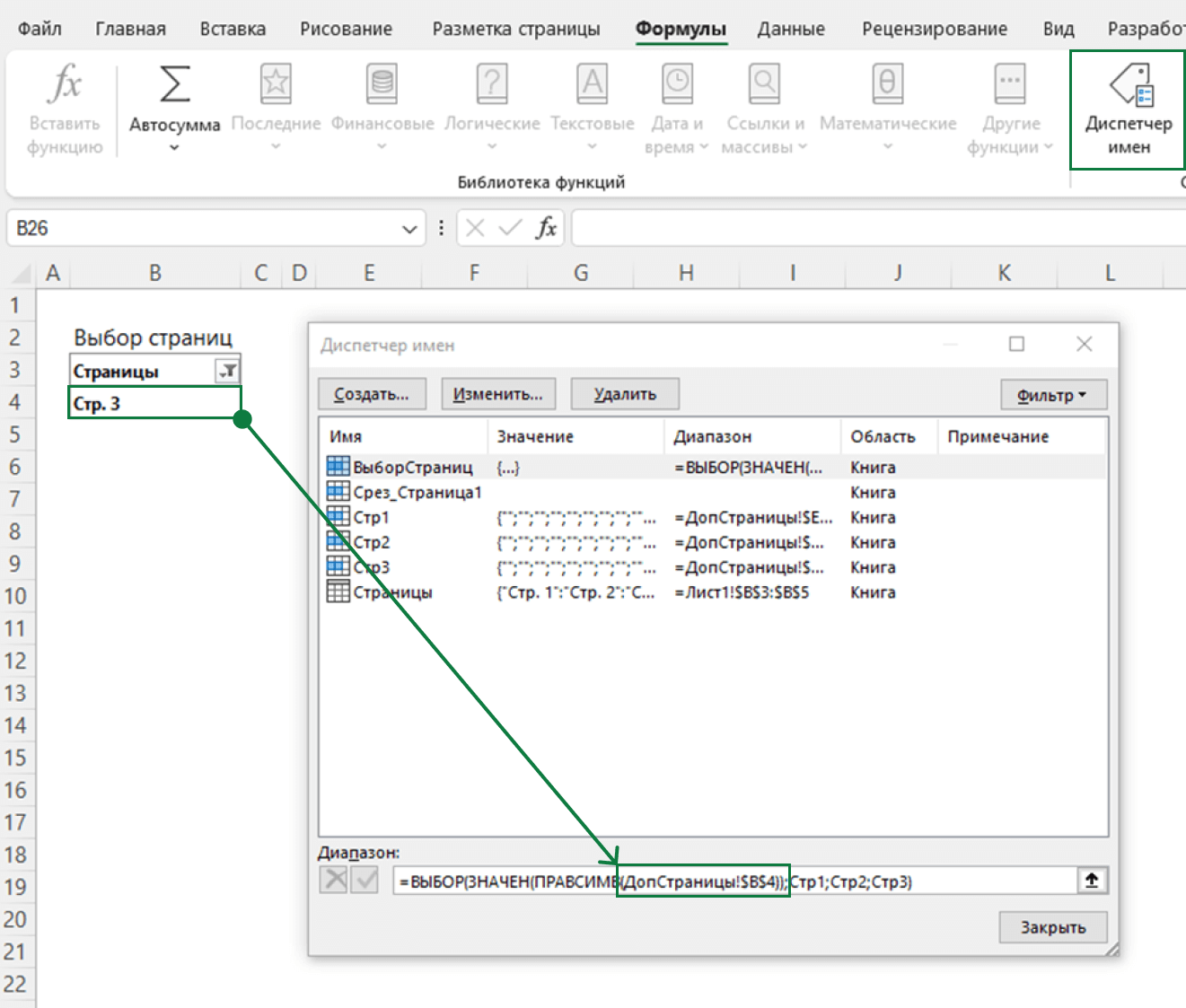The height and width of the screenshot is (1008, 1186).
Task: Sort by the Имя column header
Action: (402, 436)
